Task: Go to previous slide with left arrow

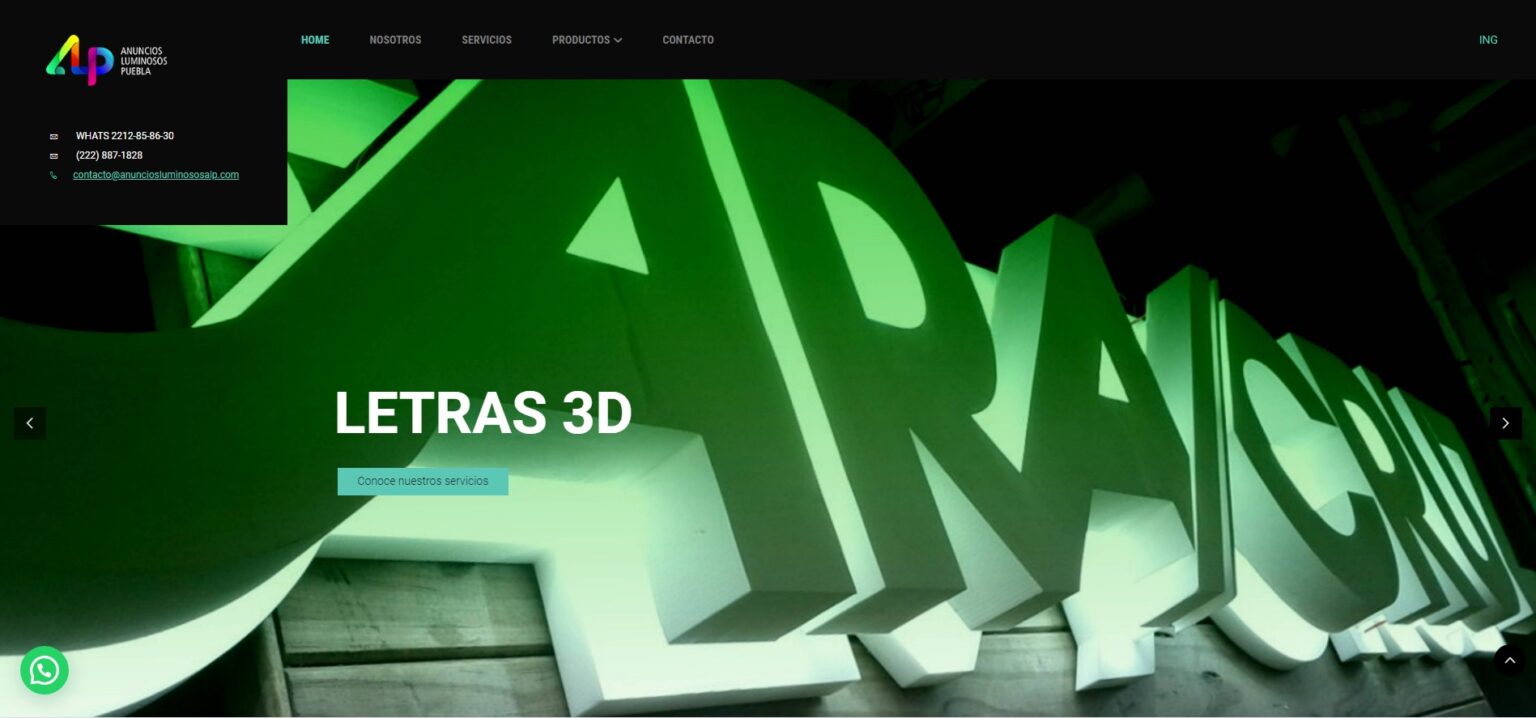Action: pos(30,423)
